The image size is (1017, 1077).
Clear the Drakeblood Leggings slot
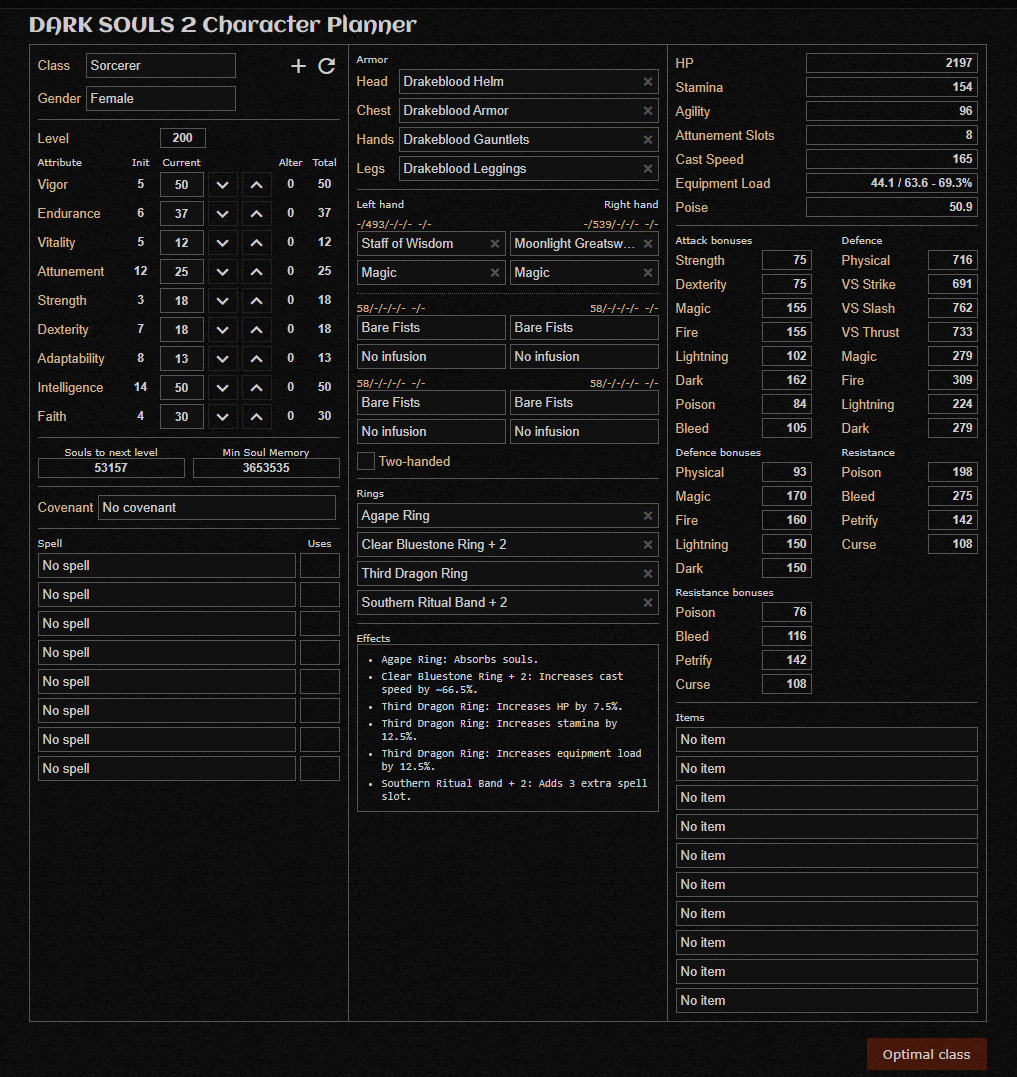[x=648, y=168]
